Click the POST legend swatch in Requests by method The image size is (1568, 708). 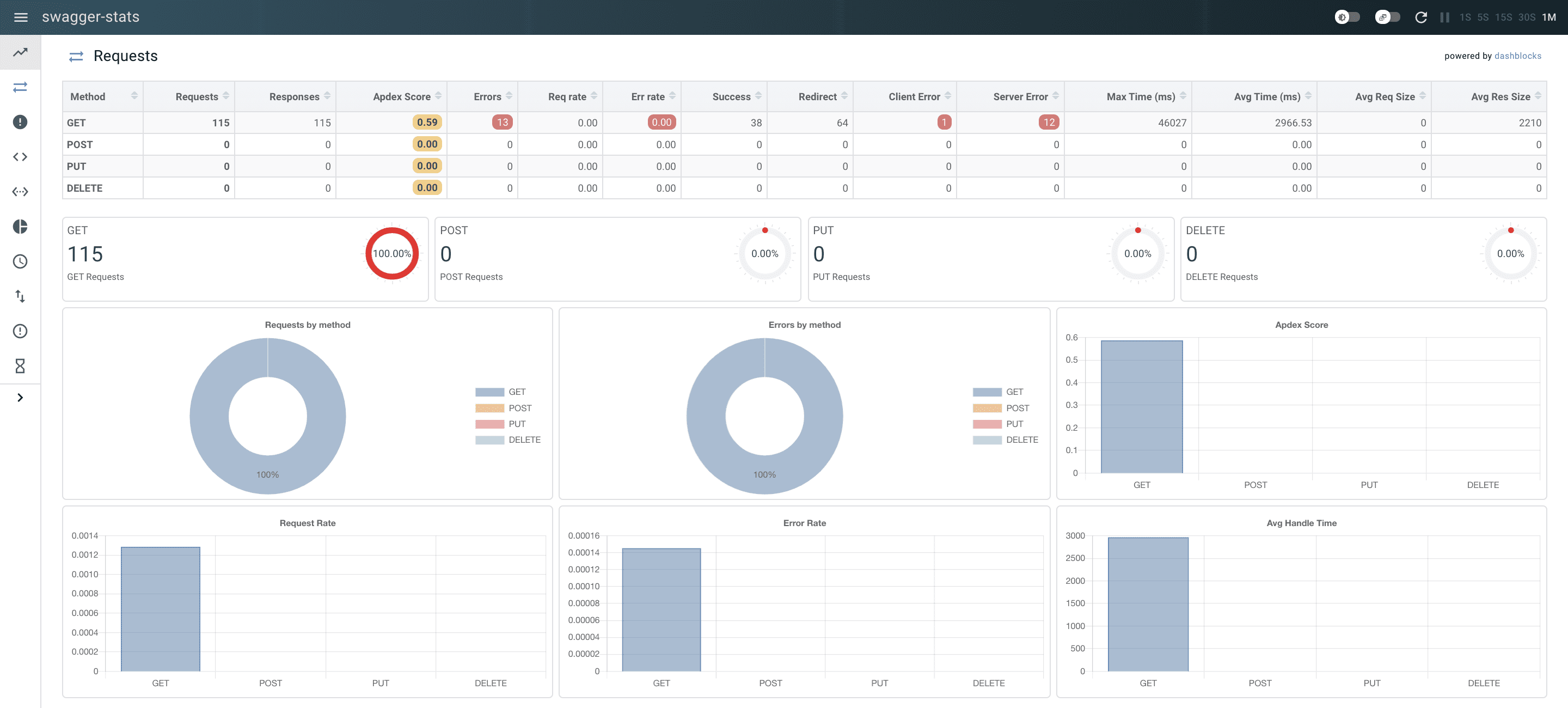(489, 408)
